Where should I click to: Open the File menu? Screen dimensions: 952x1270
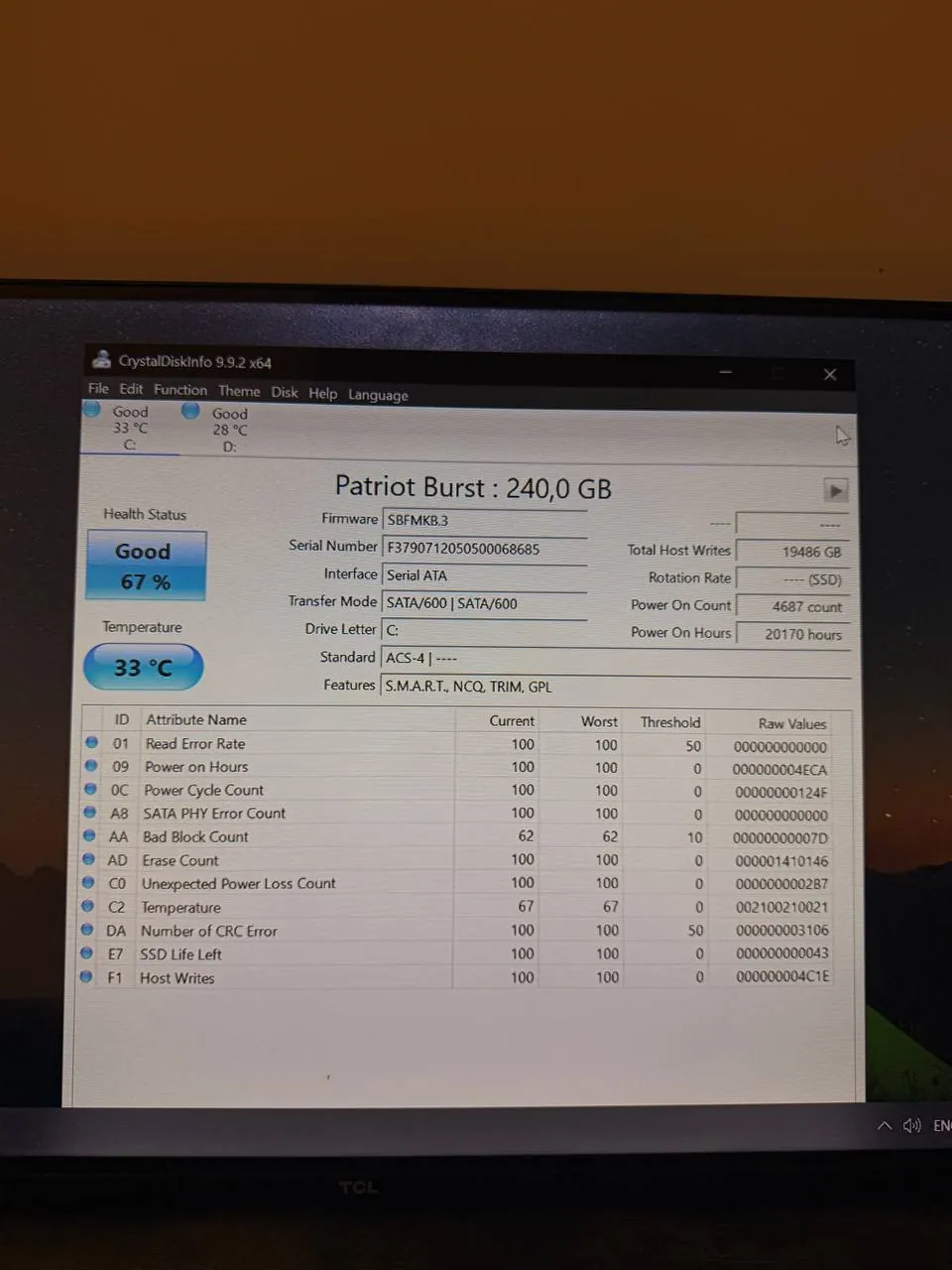pos(98,389)
